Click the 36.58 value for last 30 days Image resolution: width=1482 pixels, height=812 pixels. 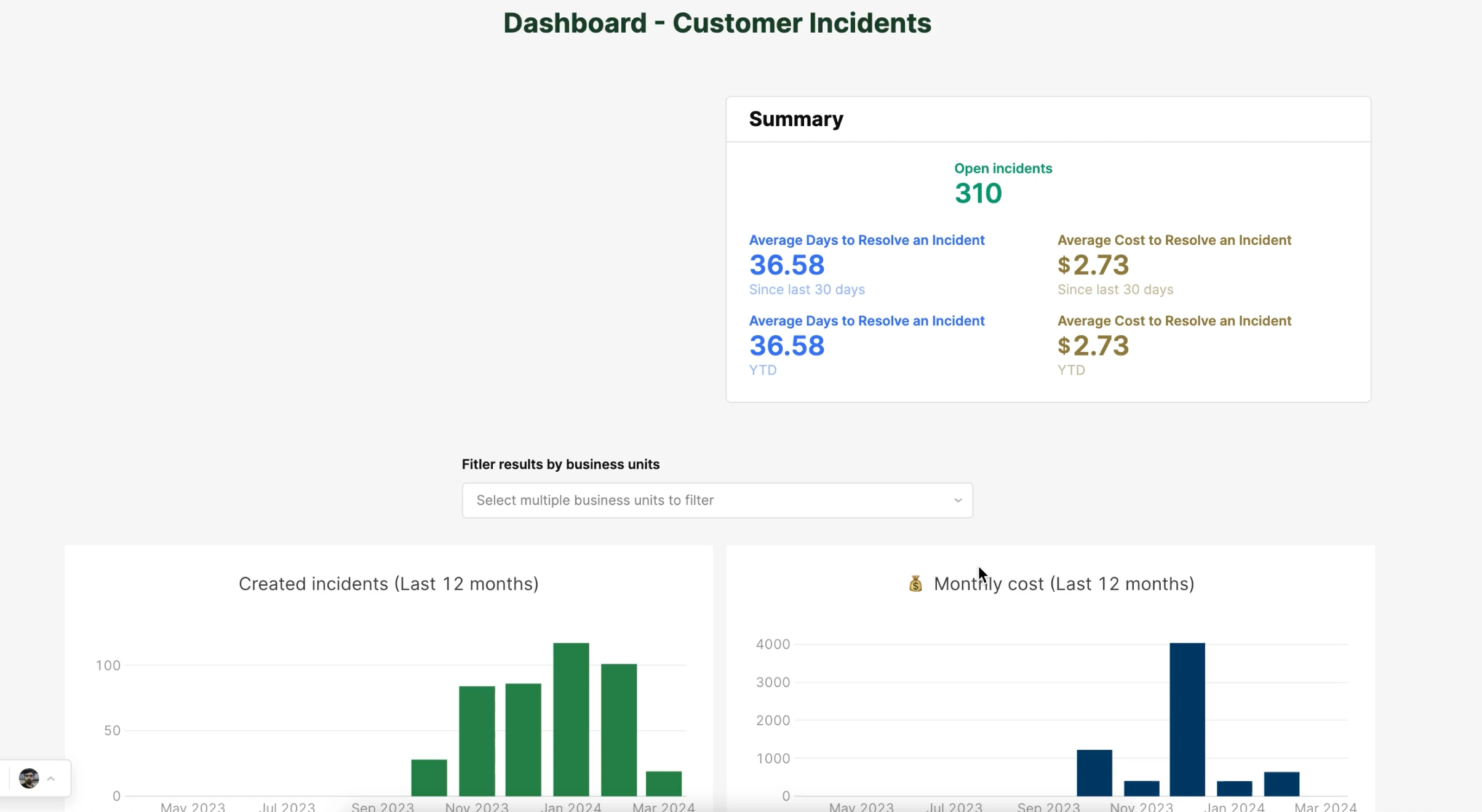tap(786, 265)
